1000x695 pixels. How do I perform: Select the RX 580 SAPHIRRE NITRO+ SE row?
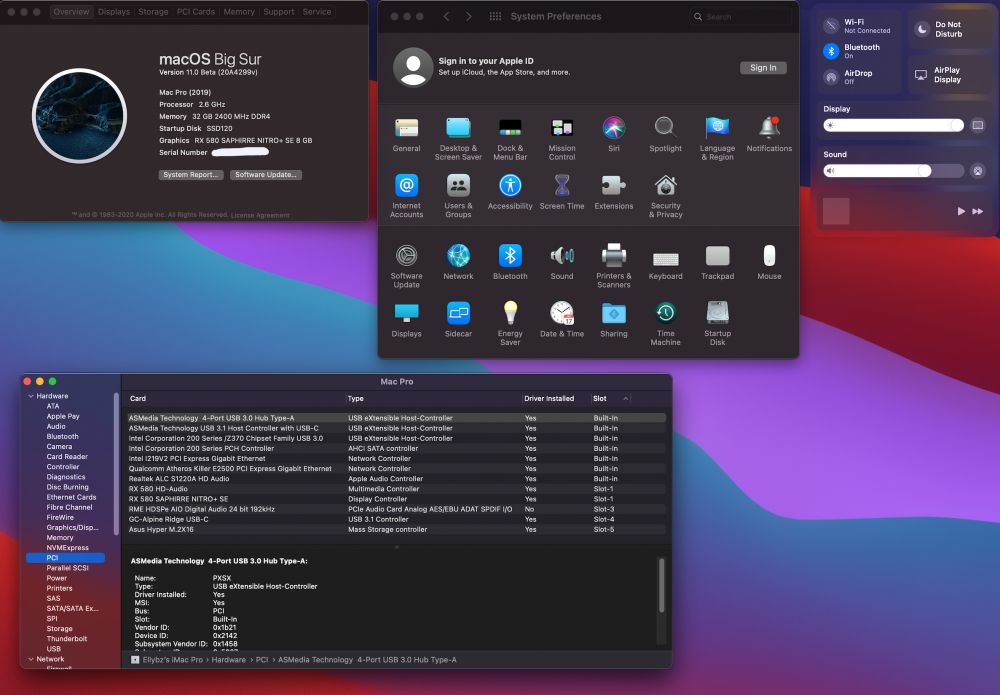pos(396,499)
